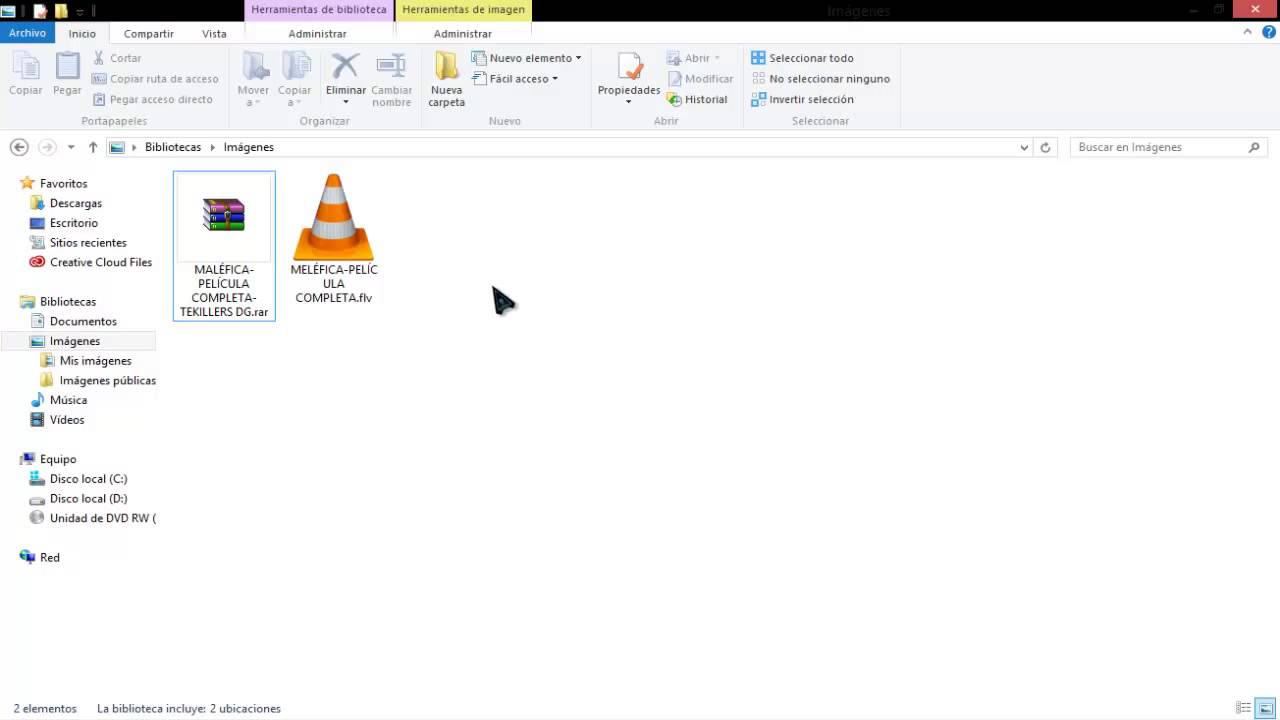Open the Mover a dropdown

click(254, 80)
